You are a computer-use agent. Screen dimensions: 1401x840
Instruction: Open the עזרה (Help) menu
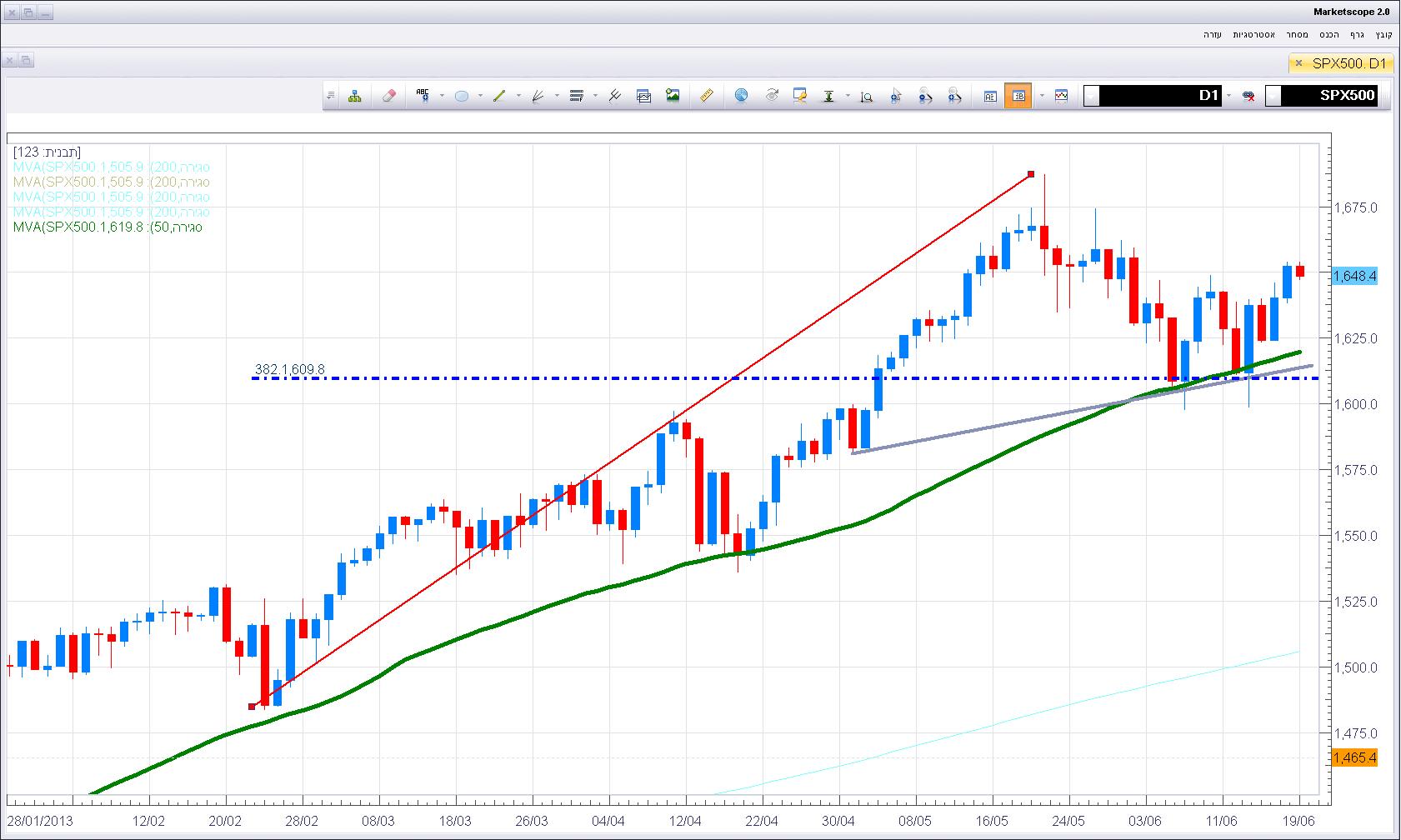[x=1213, y=34]
